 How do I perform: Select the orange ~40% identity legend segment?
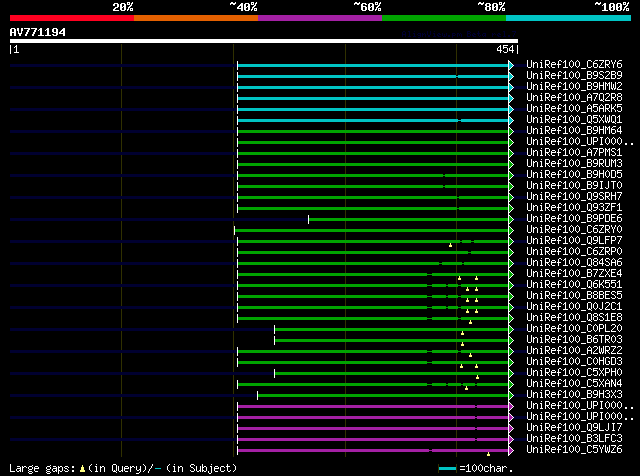196,18
